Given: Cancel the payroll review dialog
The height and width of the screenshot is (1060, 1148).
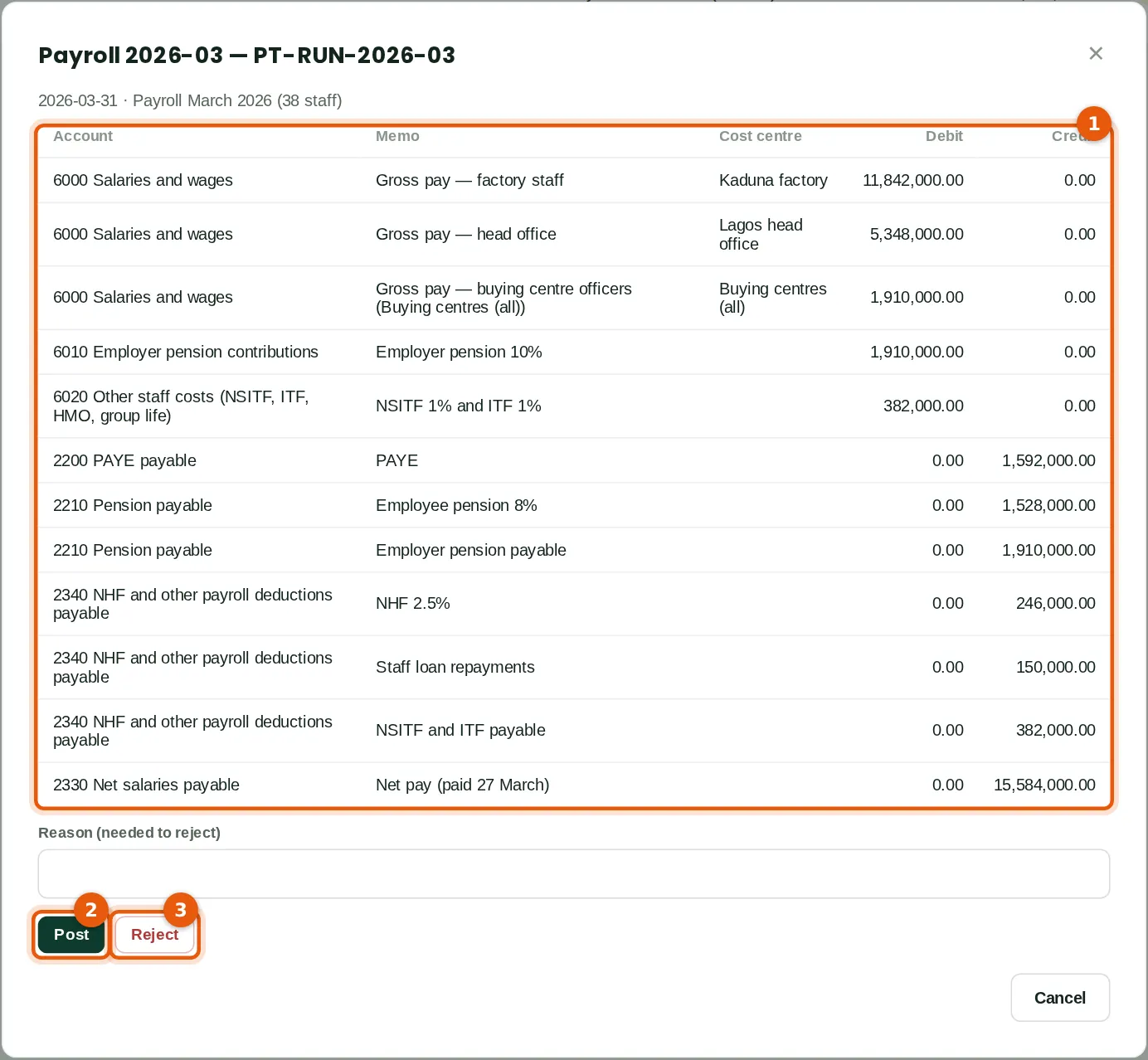Looking at the screenshot, I should point(1060,998).
